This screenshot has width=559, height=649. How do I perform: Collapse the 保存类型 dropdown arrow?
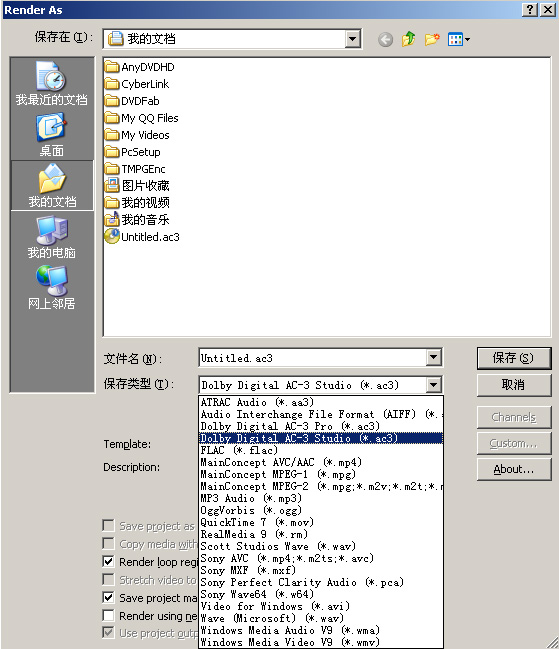click(433, 385)
